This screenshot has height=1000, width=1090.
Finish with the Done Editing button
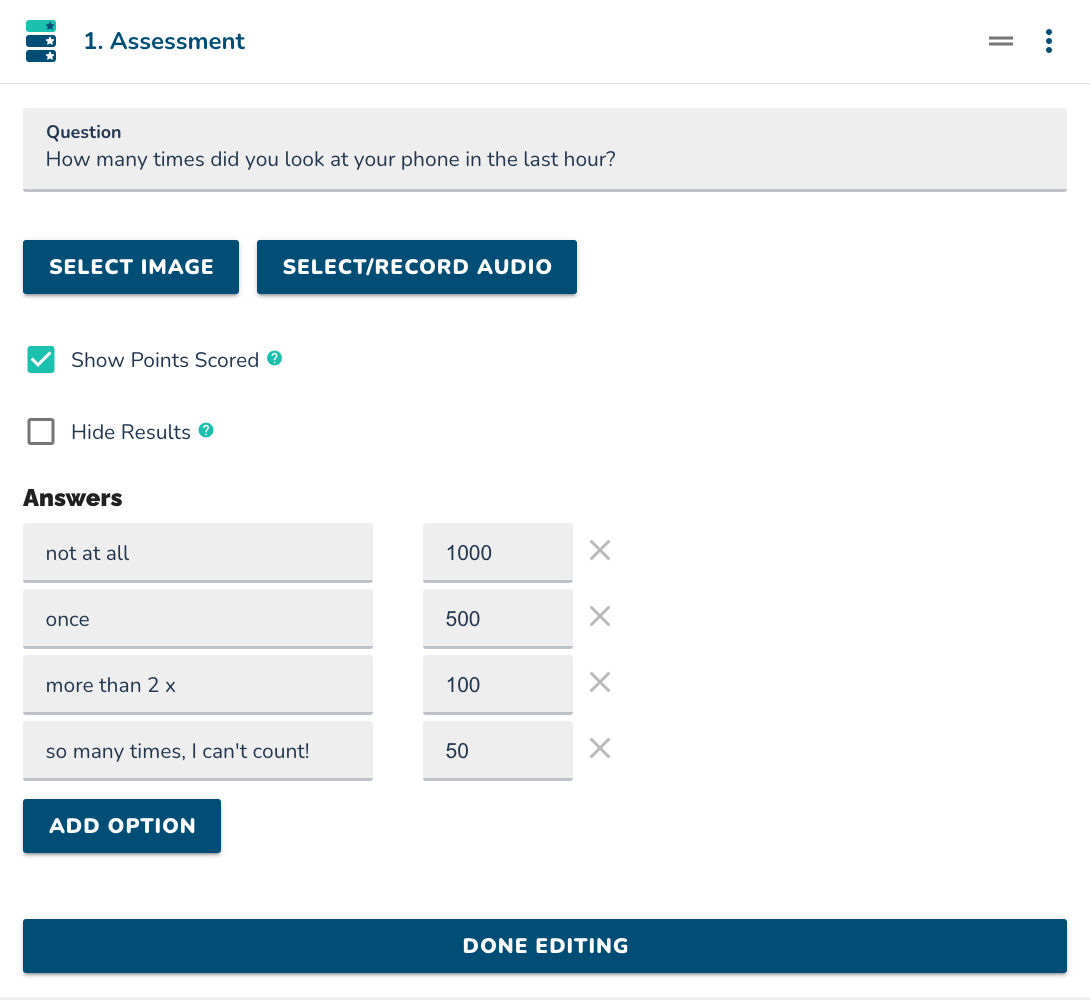[x=545, y=946]
